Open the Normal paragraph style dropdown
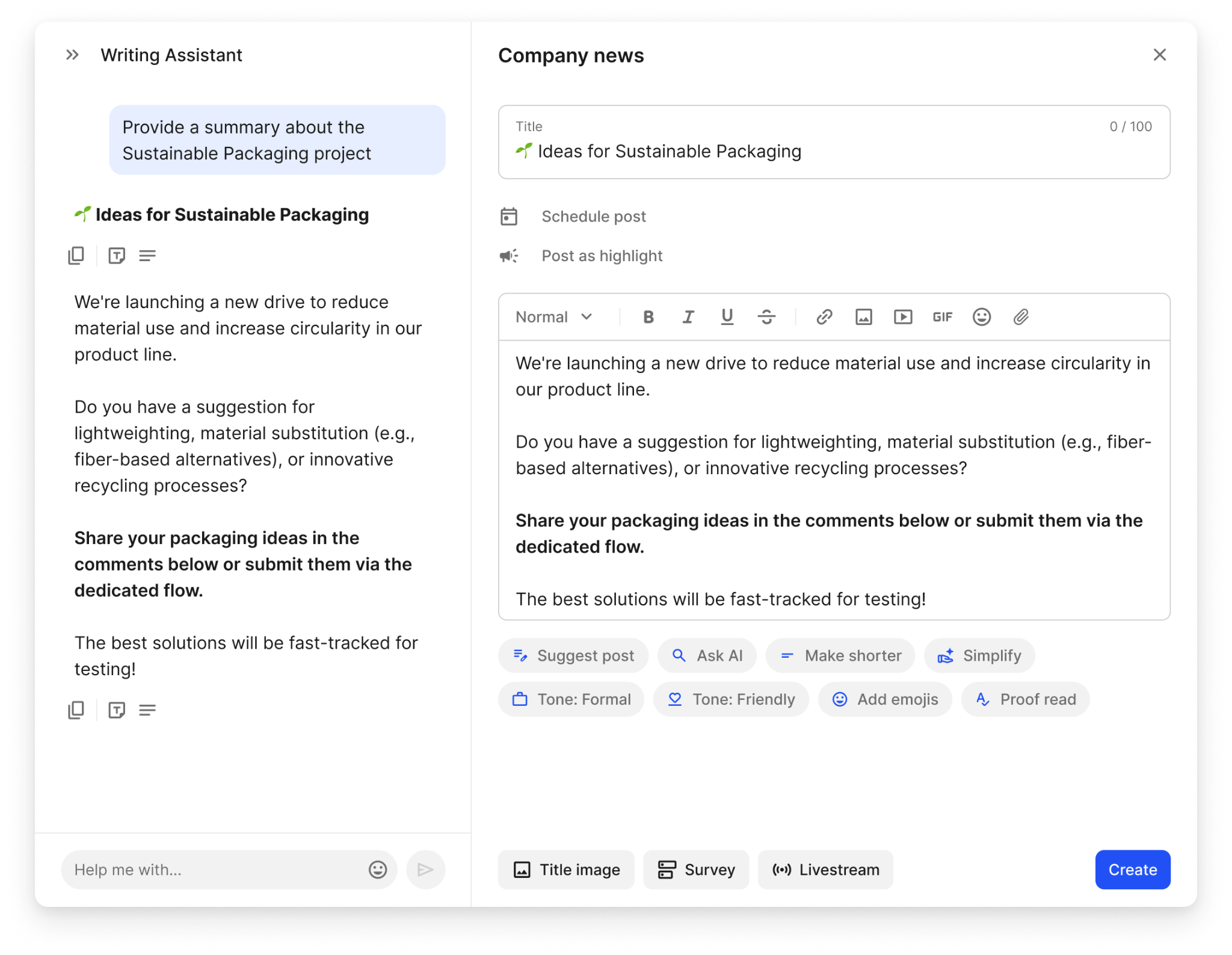This screenshot has width=1232, height=955. point(553,317)
